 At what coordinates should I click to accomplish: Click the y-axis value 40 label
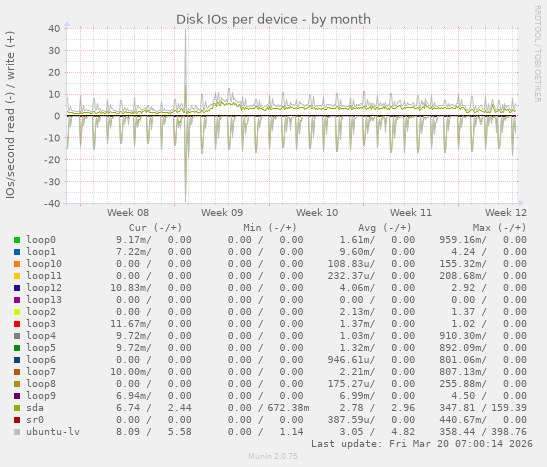coord(54,29)
